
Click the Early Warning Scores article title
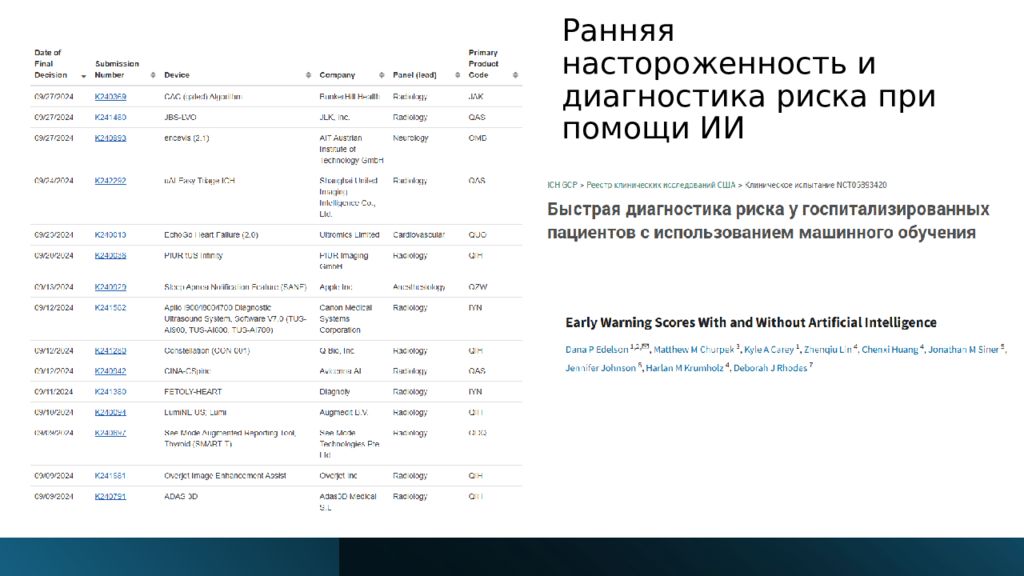click(x=751, y=323)
